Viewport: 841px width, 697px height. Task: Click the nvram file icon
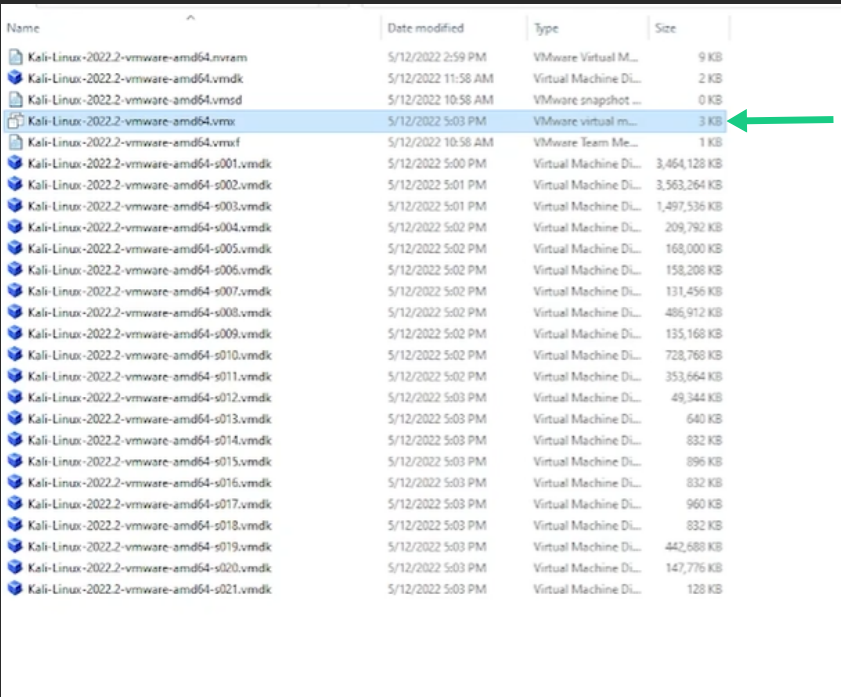(x=16, y=57)
